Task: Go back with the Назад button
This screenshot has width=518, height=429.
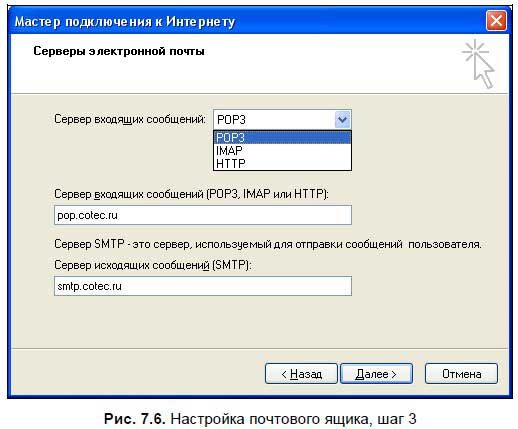Action: coord(301,374)
